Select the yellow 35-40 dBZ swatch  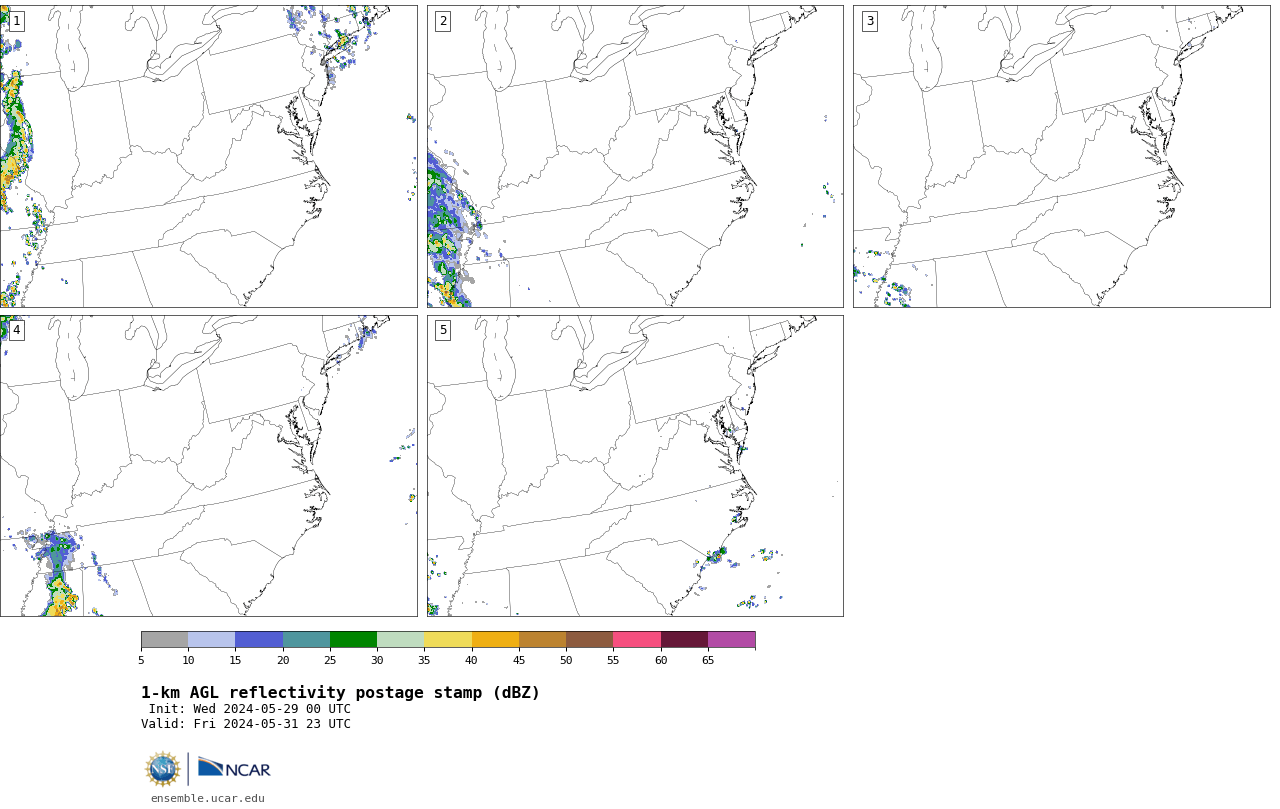448,640
